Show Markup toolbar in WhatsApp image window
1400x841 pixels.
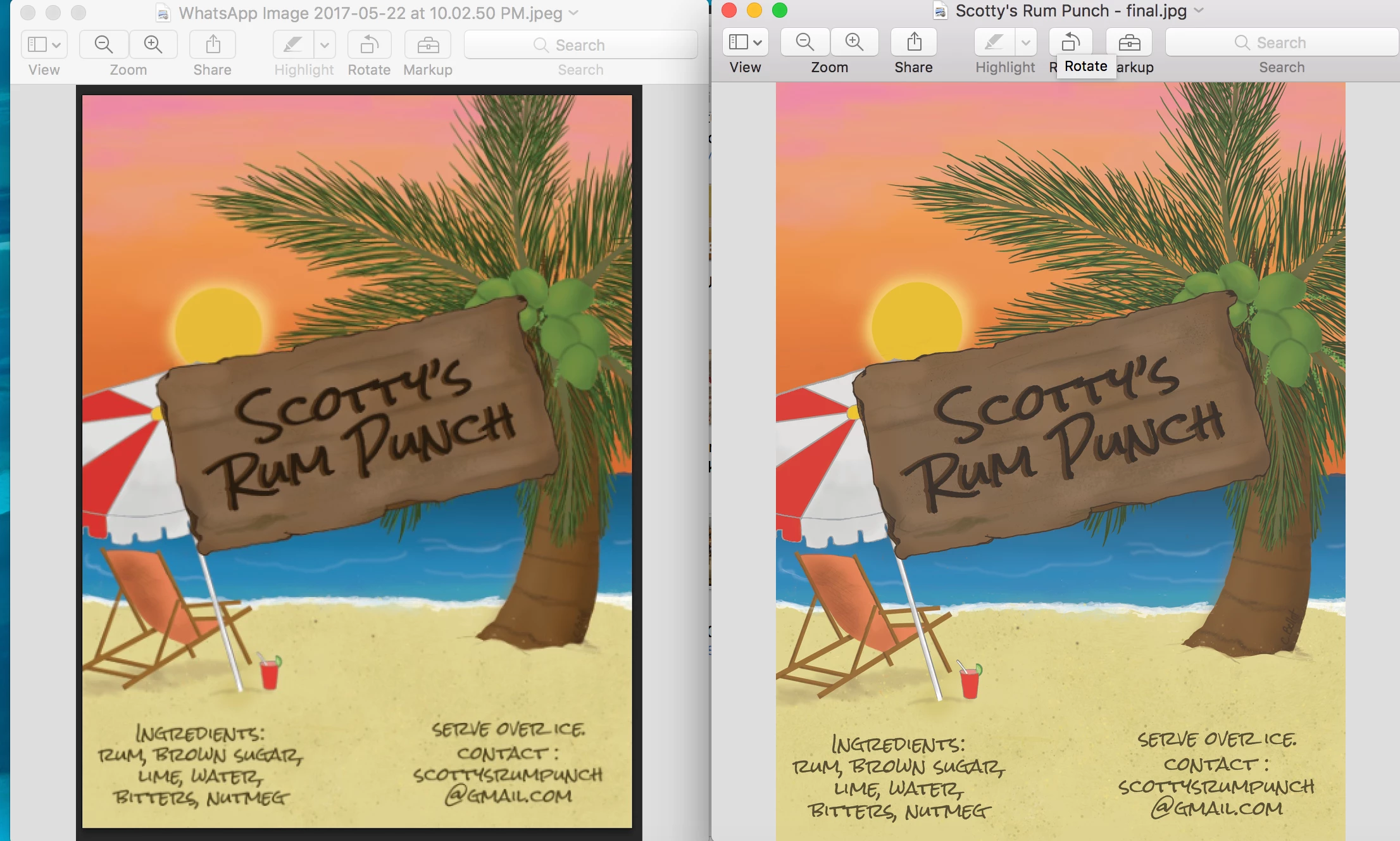(428, 45)
